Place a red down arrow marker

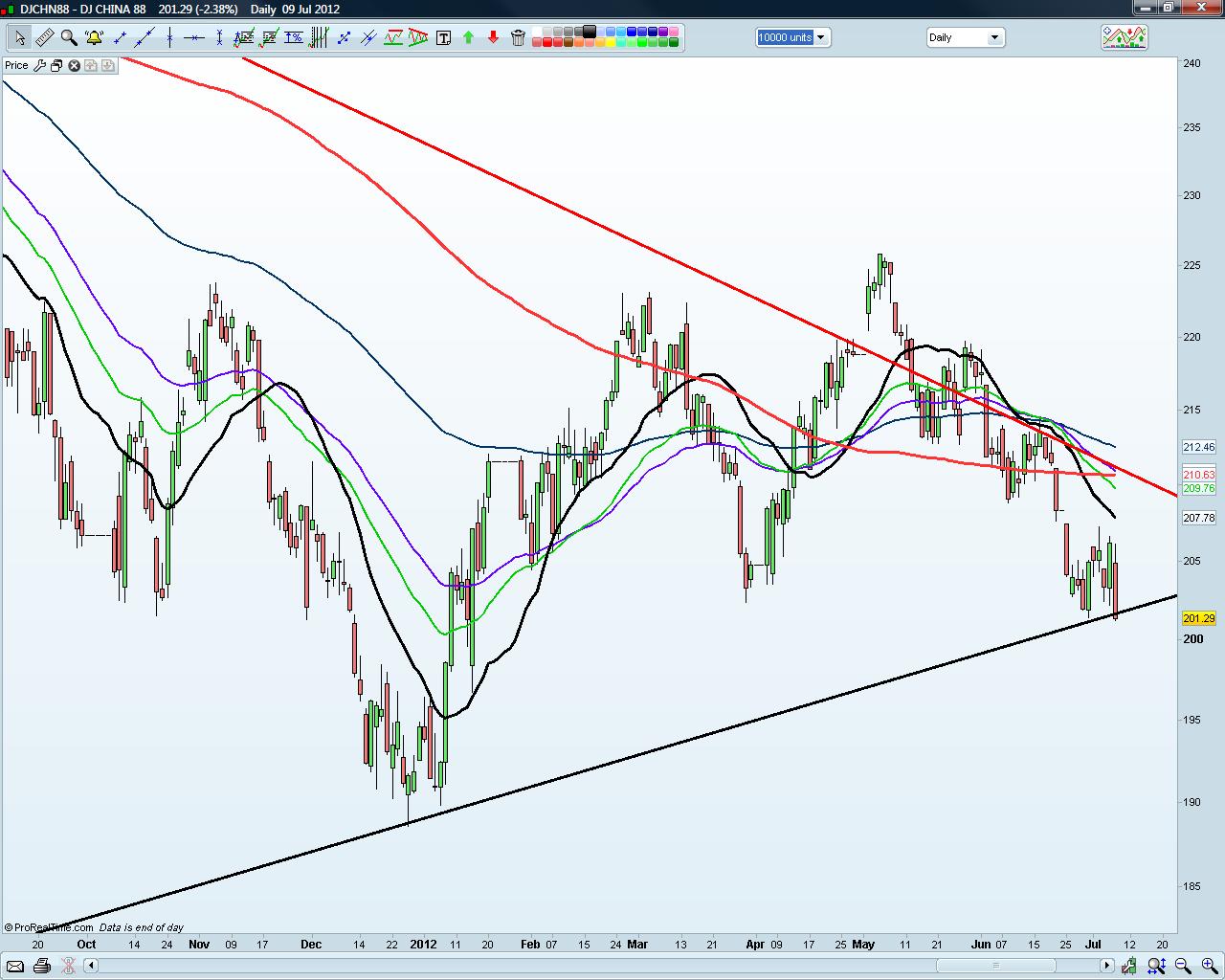(493, 37)
